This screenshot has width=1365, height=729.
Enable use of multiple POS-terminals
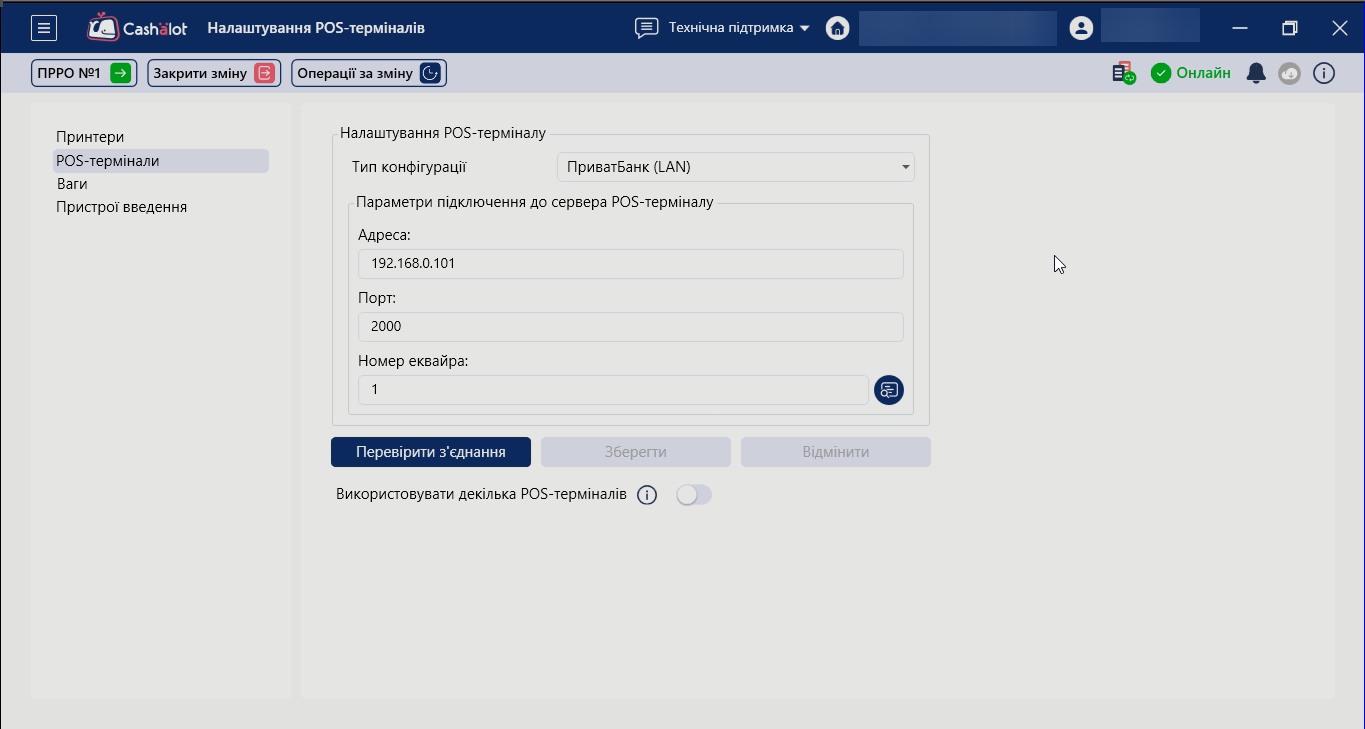[693, 495]
